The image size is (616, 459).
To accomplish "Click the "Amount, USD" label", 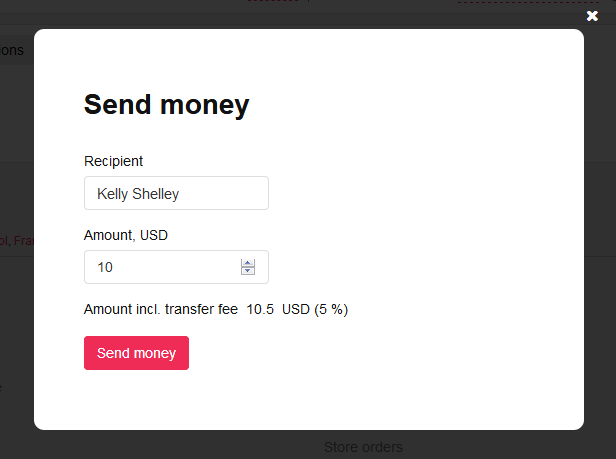I will (125, 235).
